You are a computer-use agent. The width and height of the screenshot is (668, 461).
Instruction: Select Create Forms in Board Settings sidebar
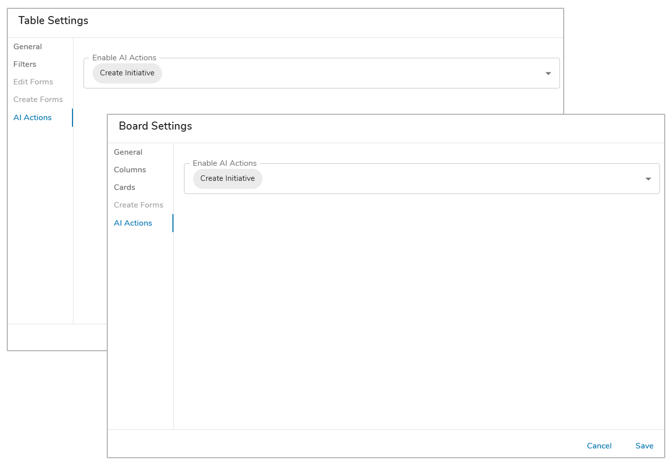click(138, 205)
